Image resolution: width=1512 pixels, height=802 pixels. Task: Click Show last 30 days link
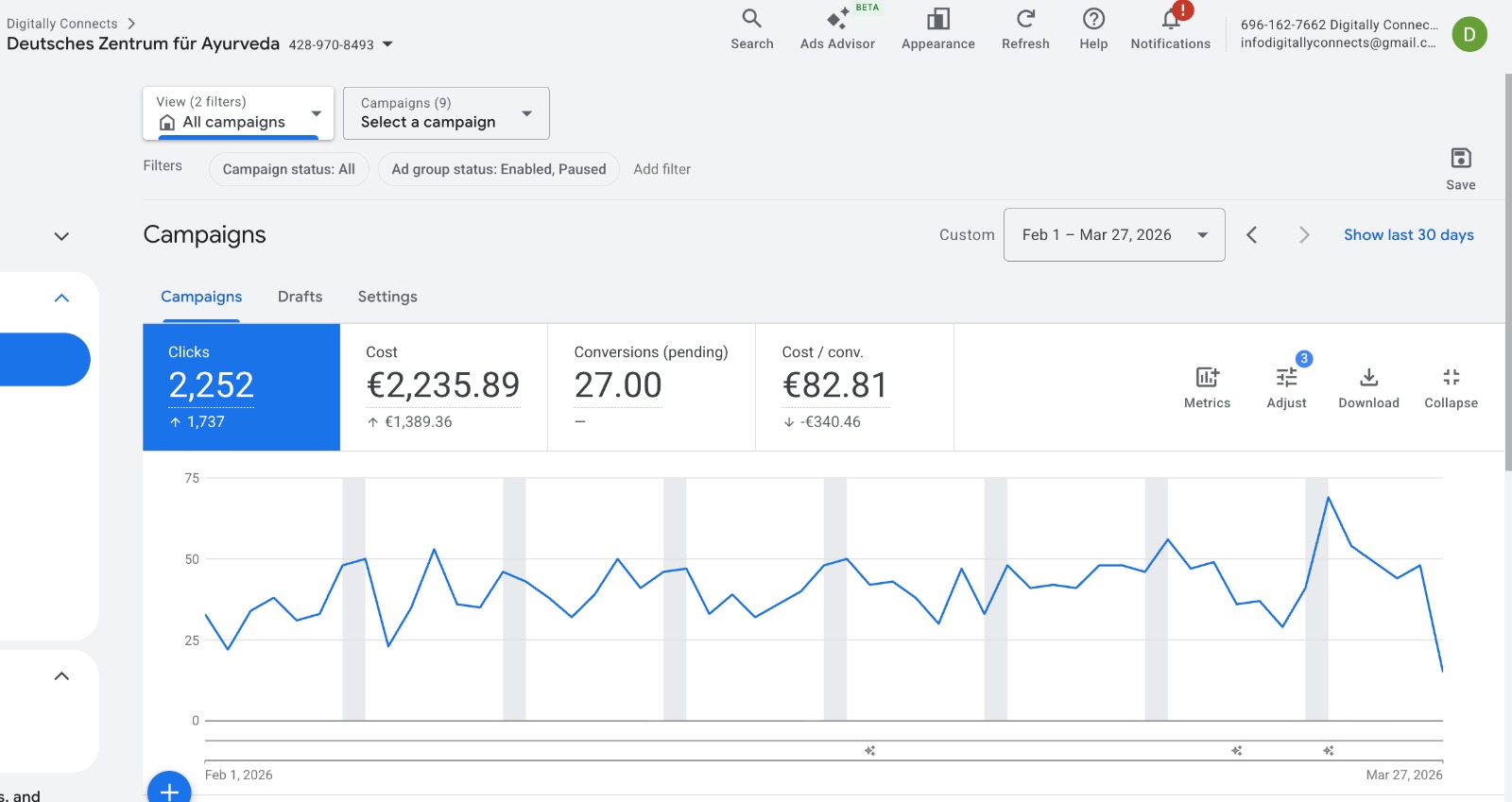[x=1408, y=235]
